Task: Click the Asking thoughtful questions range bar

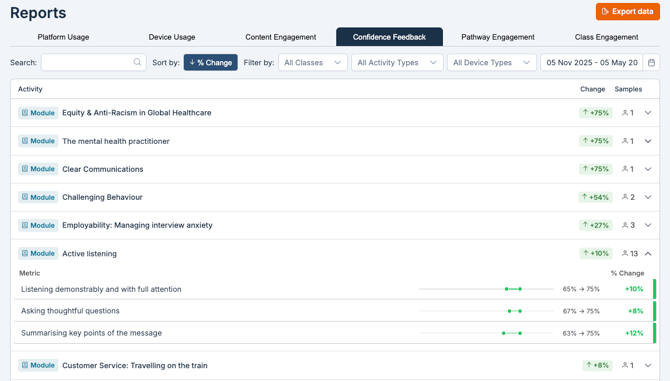Action: point(486,311)
